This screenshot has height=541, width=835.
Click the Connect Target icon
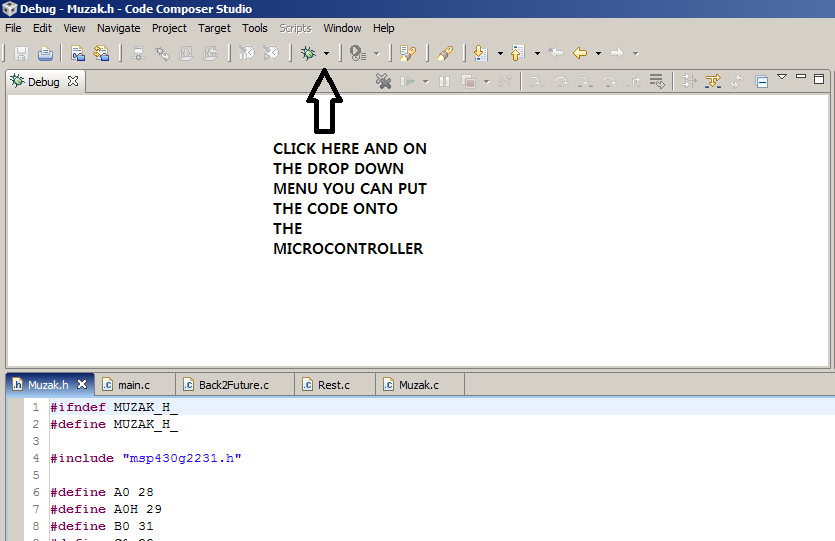pyautogui.click(x=138, y=53)
